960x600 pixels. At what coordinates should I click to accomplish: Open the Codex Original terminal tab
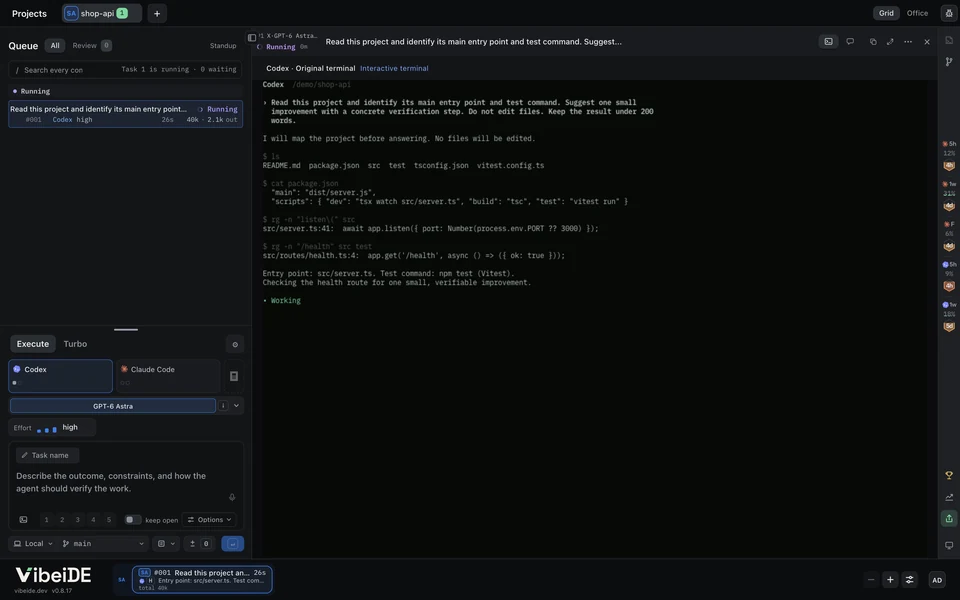(310, 69)
